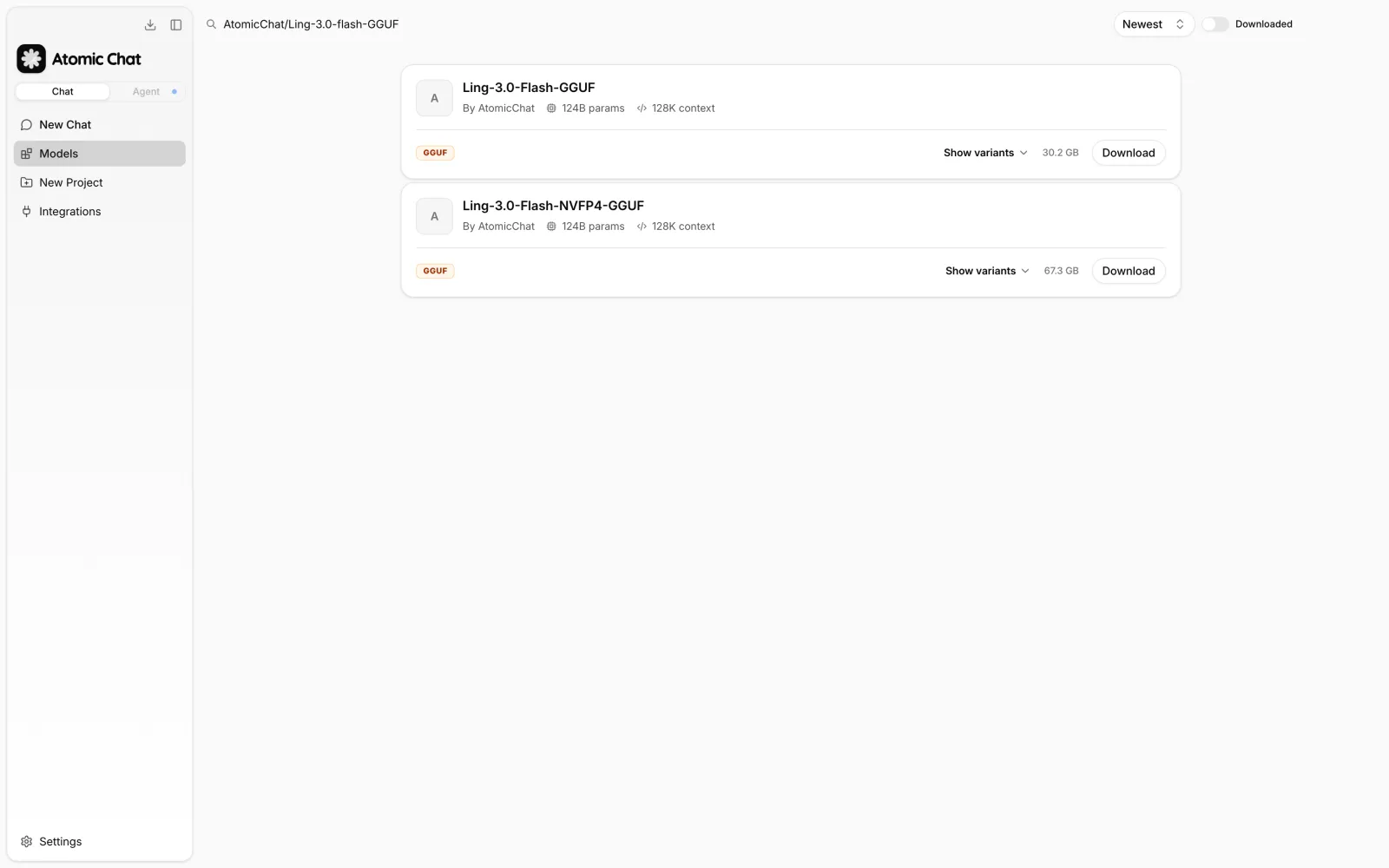This screenshot has width=1389, height=868.
Task: Click the Settings gear icon
Action: click(x=27, y=842)
